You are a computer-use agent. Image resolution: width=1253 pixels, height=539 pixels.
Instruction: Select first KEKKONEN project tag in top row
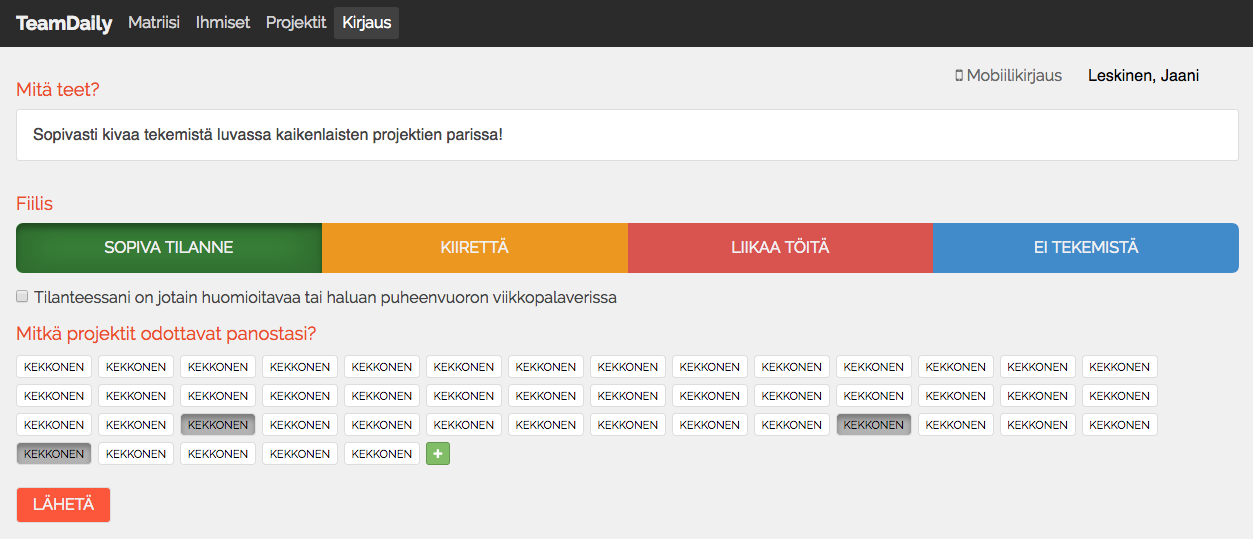(54, 367)
